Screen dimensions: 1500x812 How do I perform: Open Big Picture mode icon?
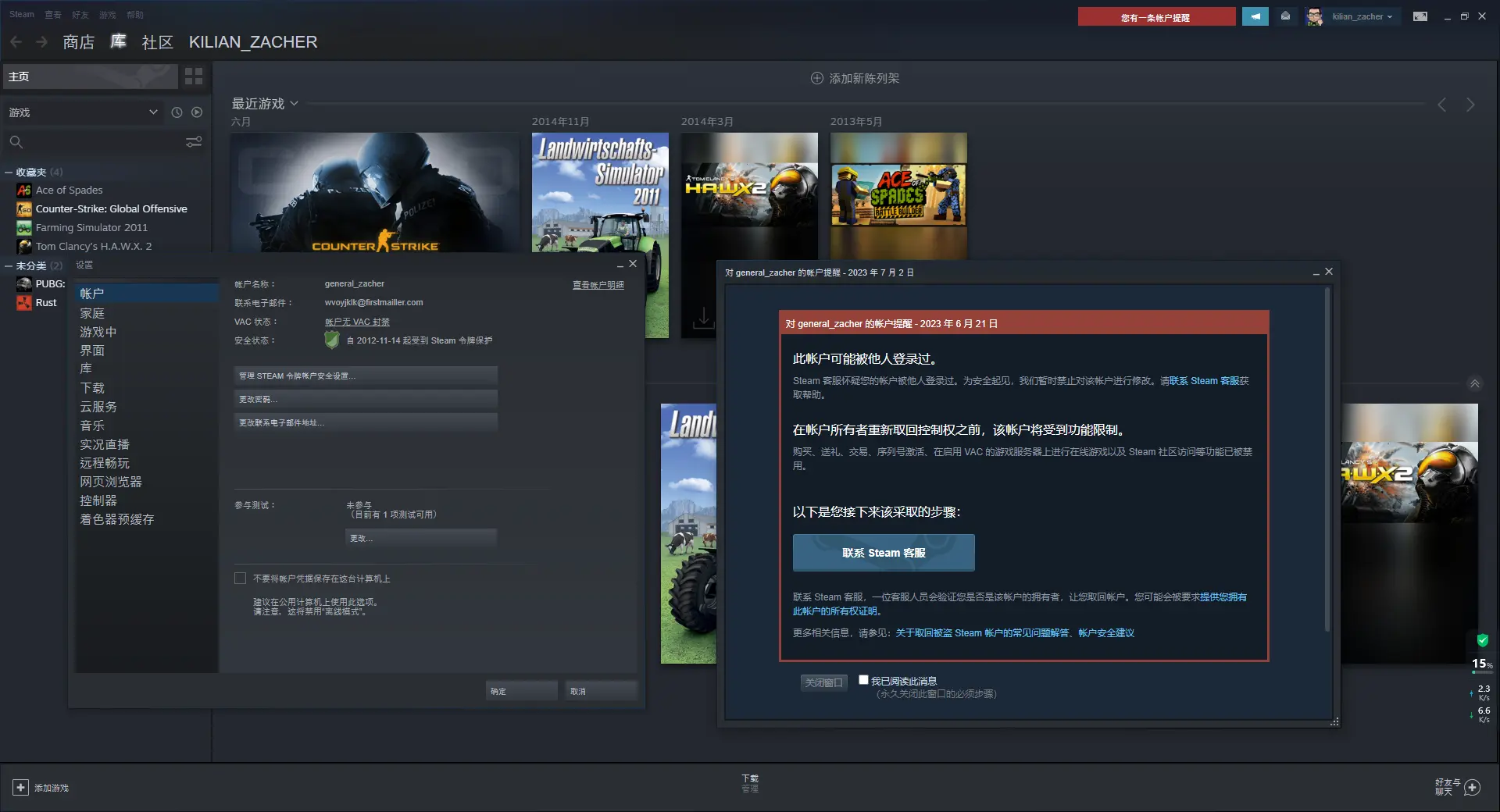tap(1420, 16)
